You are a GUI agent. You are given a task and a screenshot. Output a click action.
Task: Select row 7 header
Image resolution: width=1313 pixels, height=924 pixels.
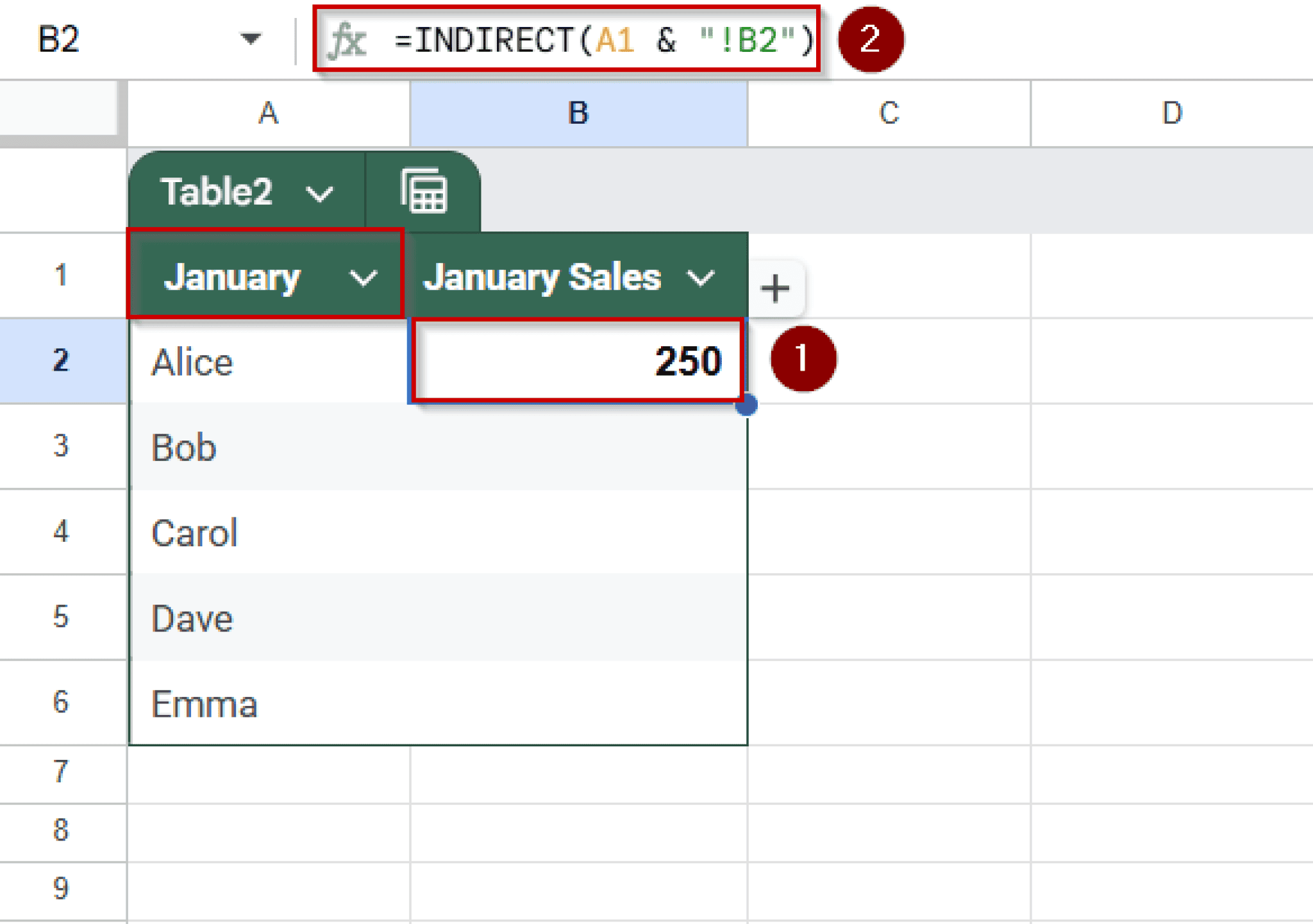point(62,771)
